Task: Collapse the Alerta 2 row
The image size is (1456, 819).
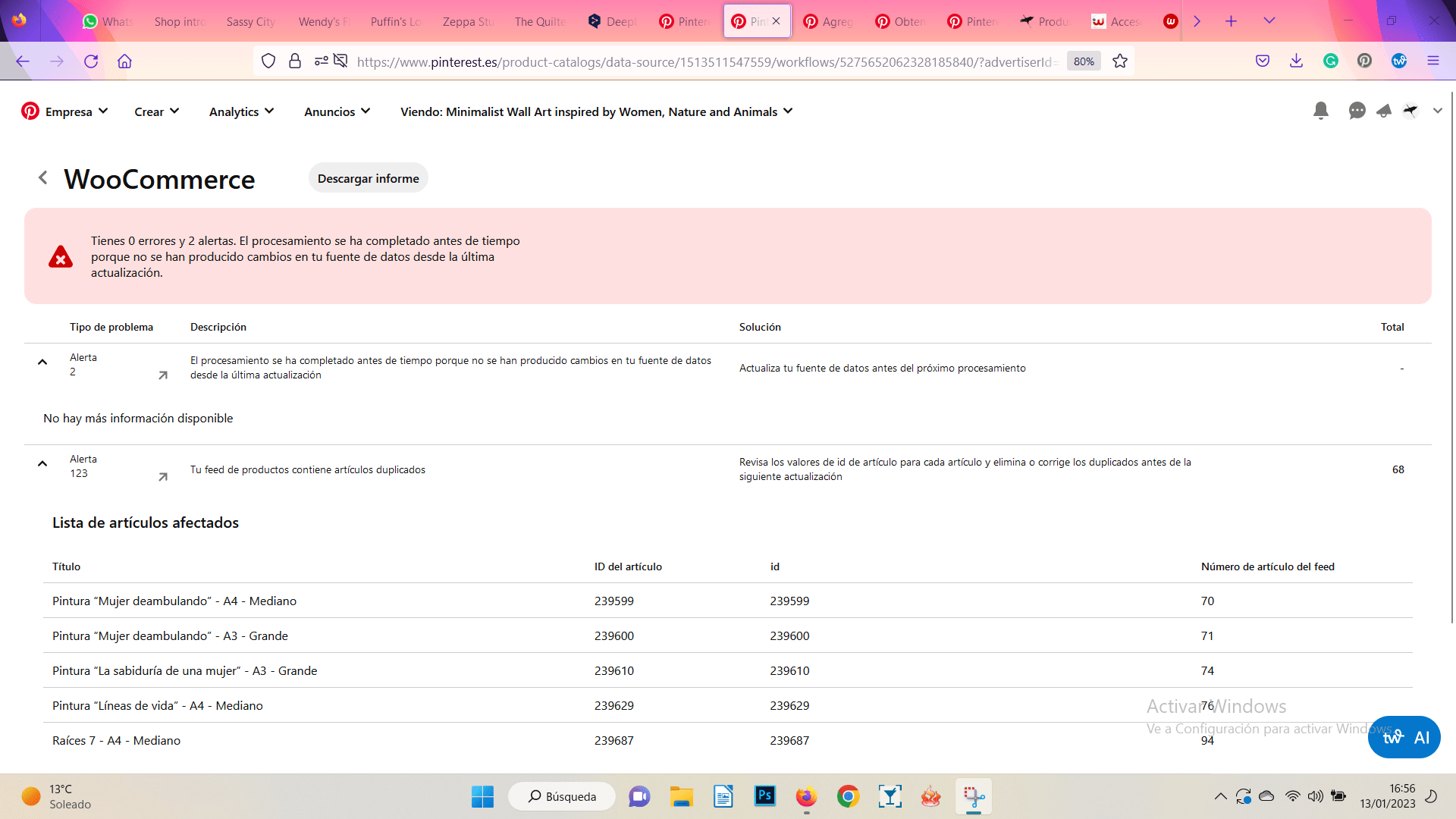Action: (42, 362)
